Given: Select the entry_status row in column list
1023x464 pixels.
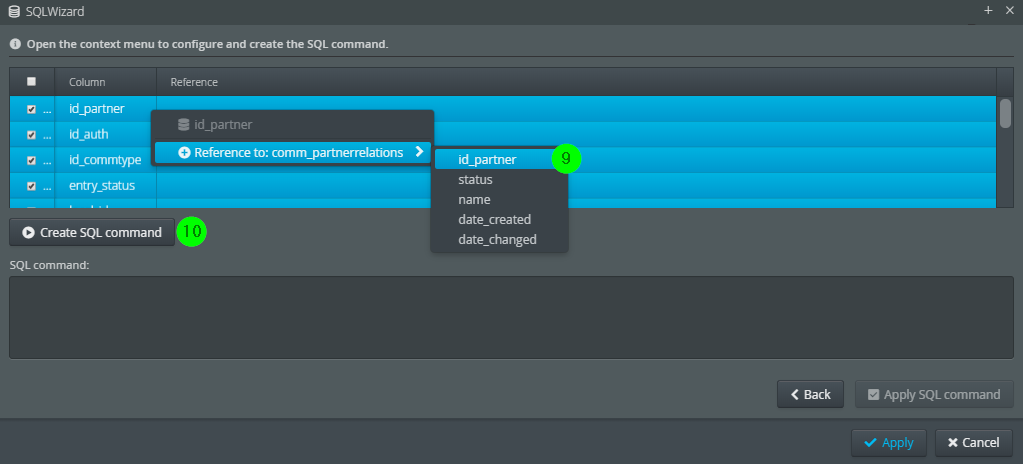Looking at the screenshot, I should [502, 185].
